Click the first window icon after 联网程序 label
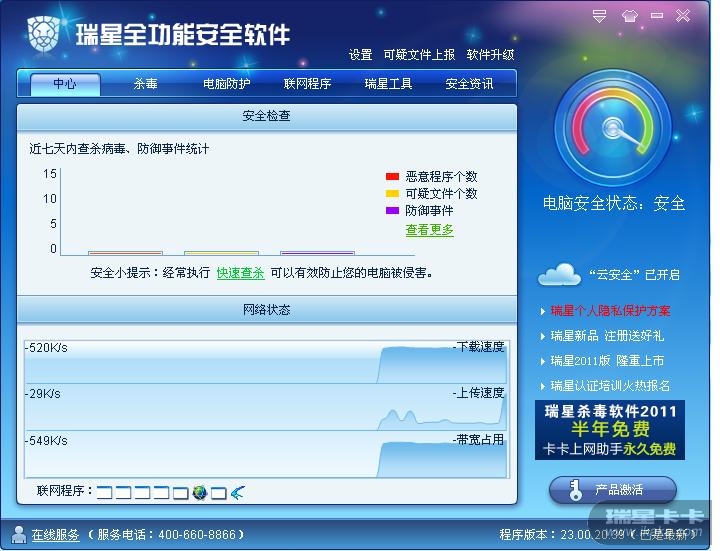 105,493
